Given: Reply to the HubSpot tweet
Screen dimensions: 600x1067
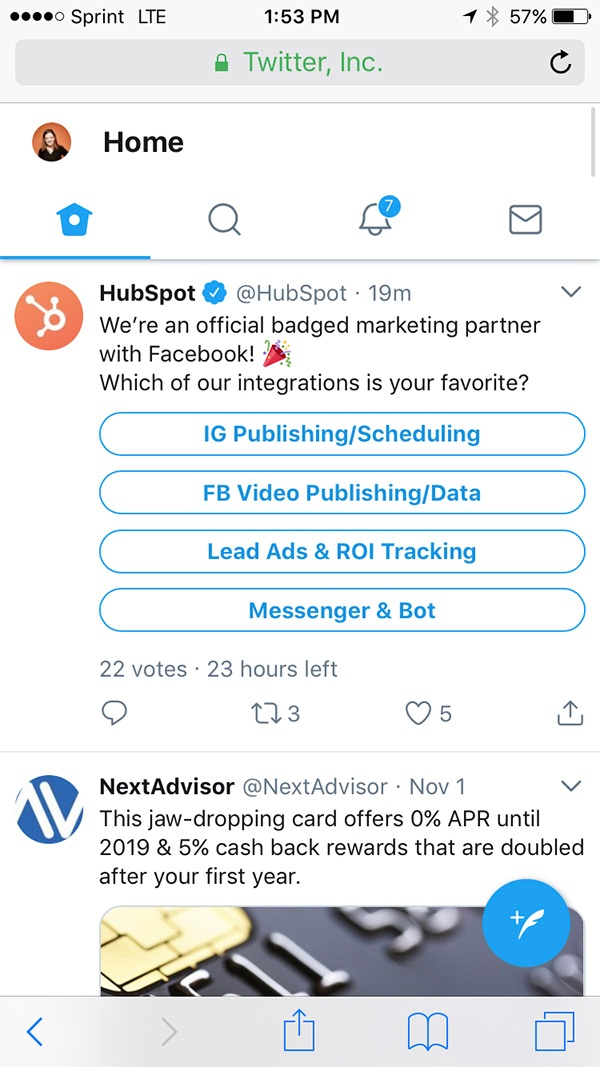Looking at the screenshot, I should [x=115, y=713].
